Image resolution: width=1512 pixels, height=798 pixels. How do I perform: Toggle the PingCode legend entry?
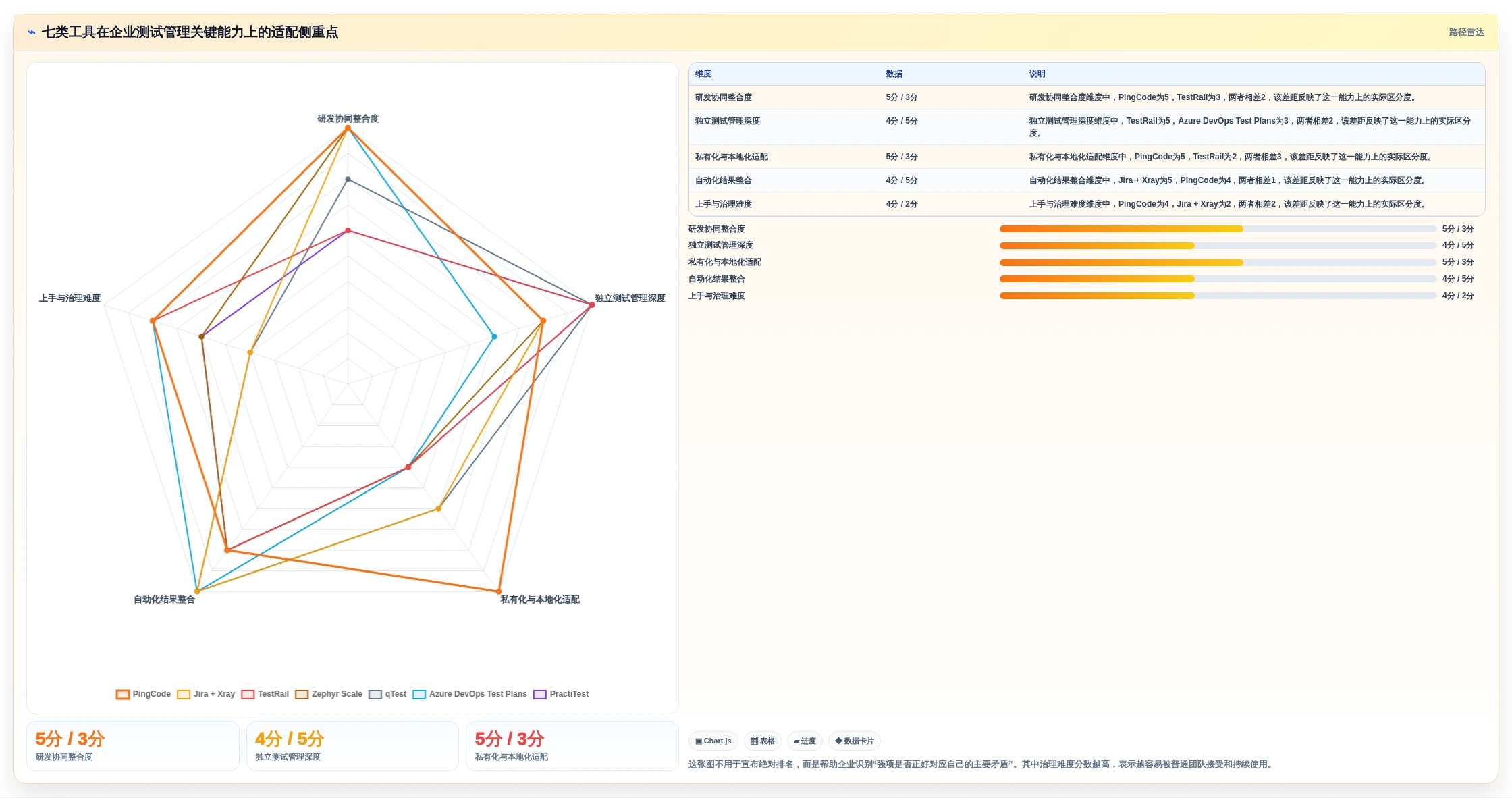click(143, 694)
